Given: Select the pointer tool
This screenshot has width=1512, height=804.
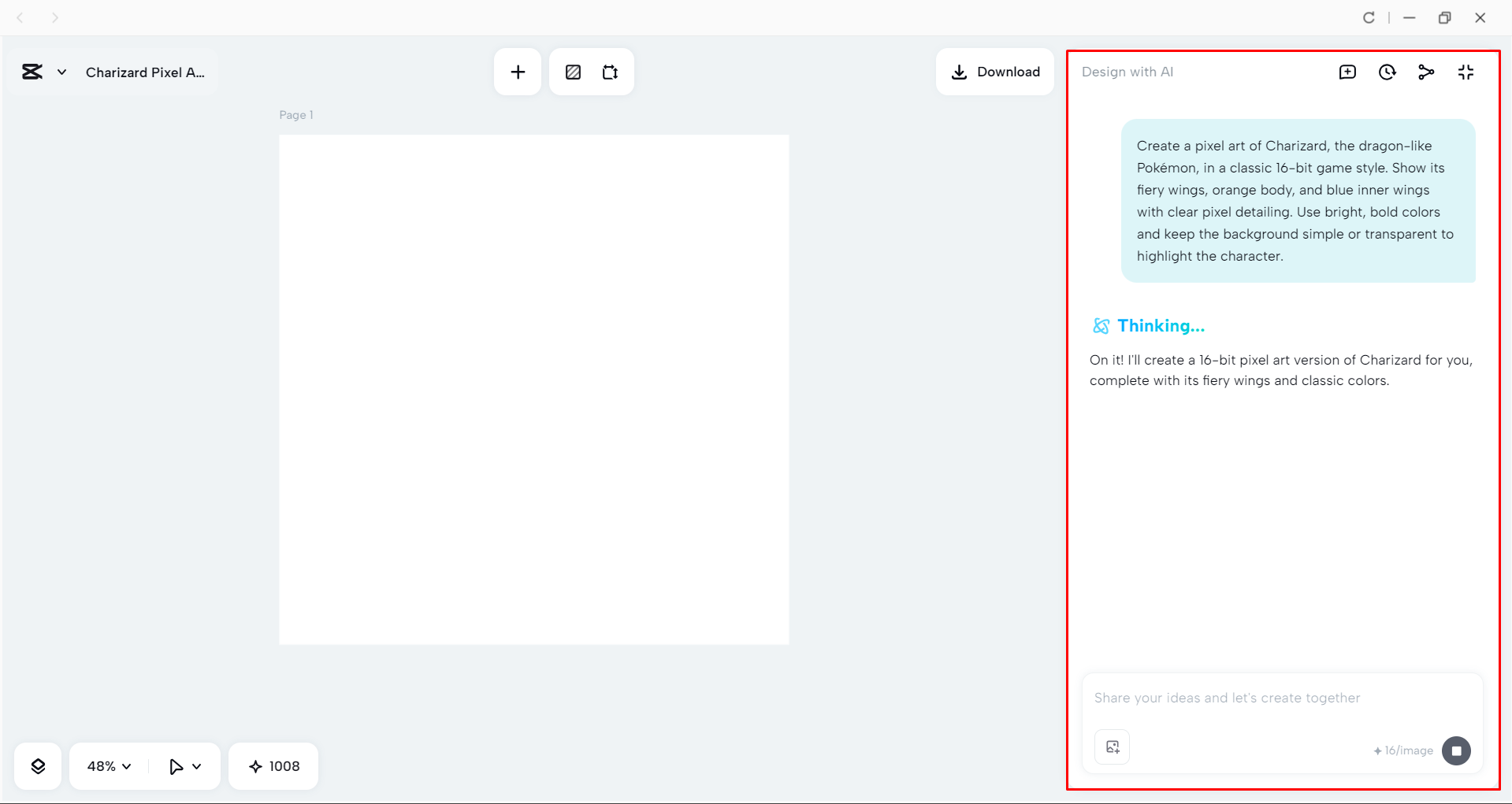Looking at the screenshot, I should coord(176,766).
